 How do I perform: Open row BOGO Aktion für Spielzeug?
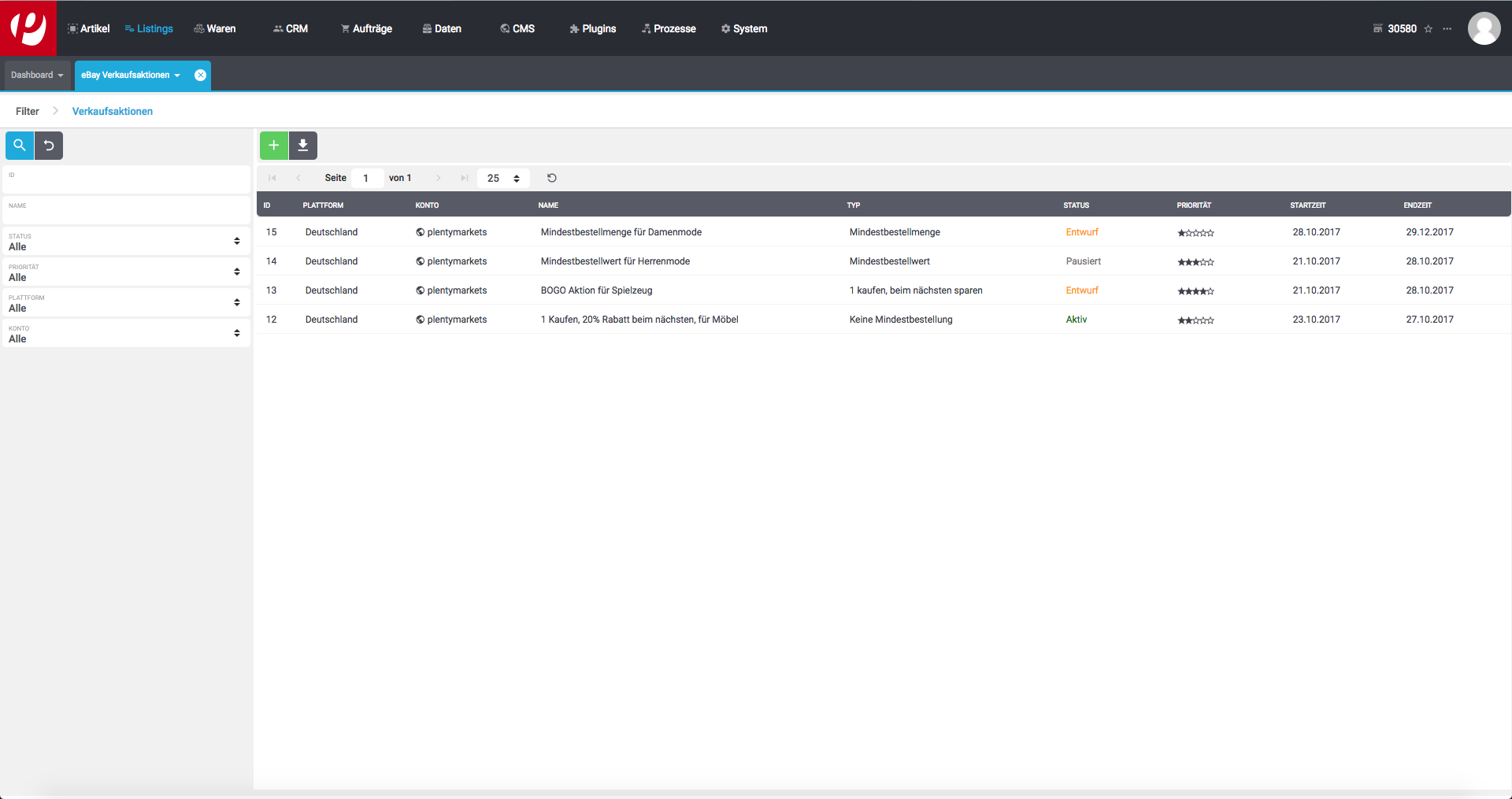(x=884, y=290)
